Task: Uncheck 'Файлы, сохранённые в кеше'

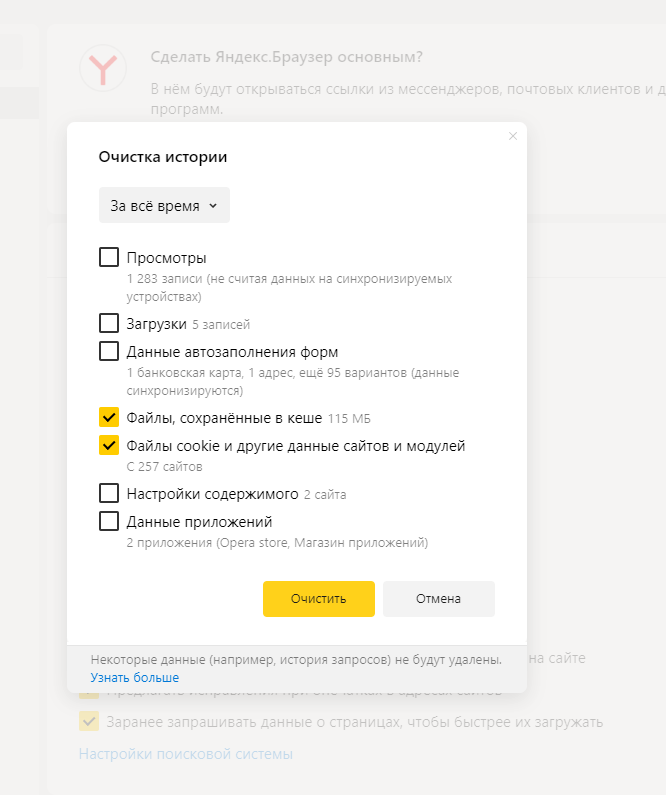Action: (x=109, y=417)
